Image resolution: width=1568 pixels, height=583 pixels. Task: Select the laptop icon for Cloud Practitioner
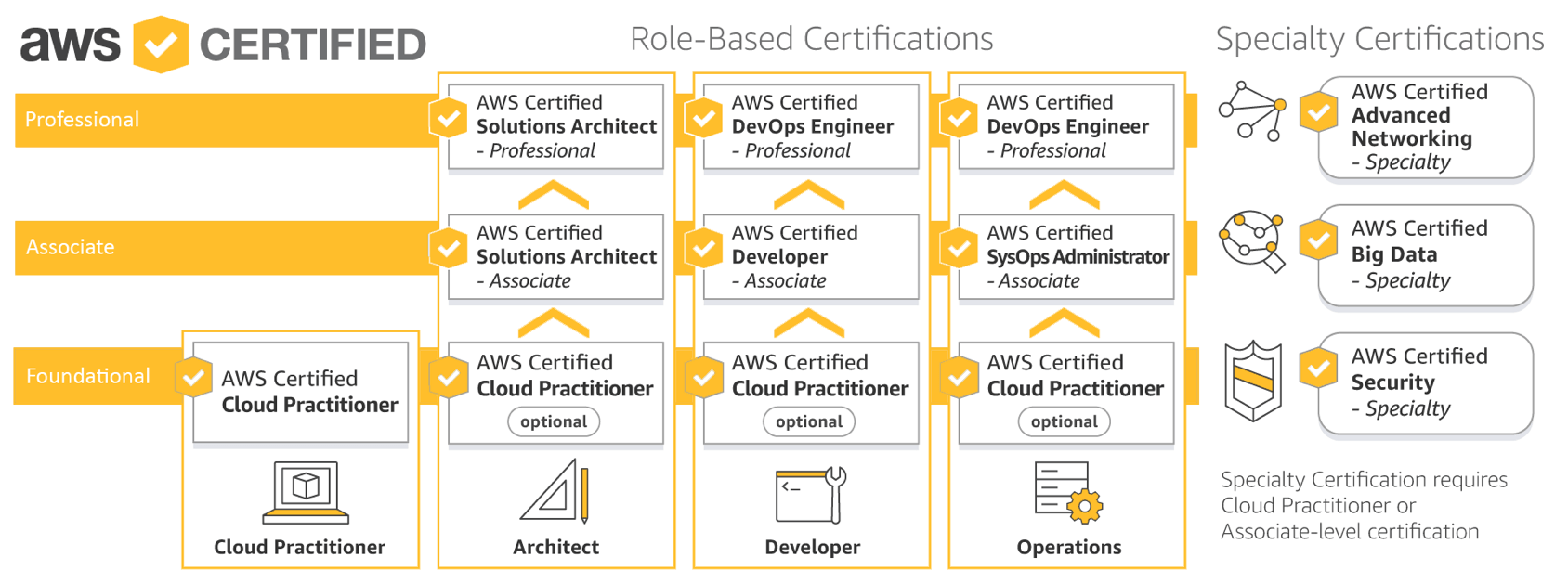tap(306, 493)
